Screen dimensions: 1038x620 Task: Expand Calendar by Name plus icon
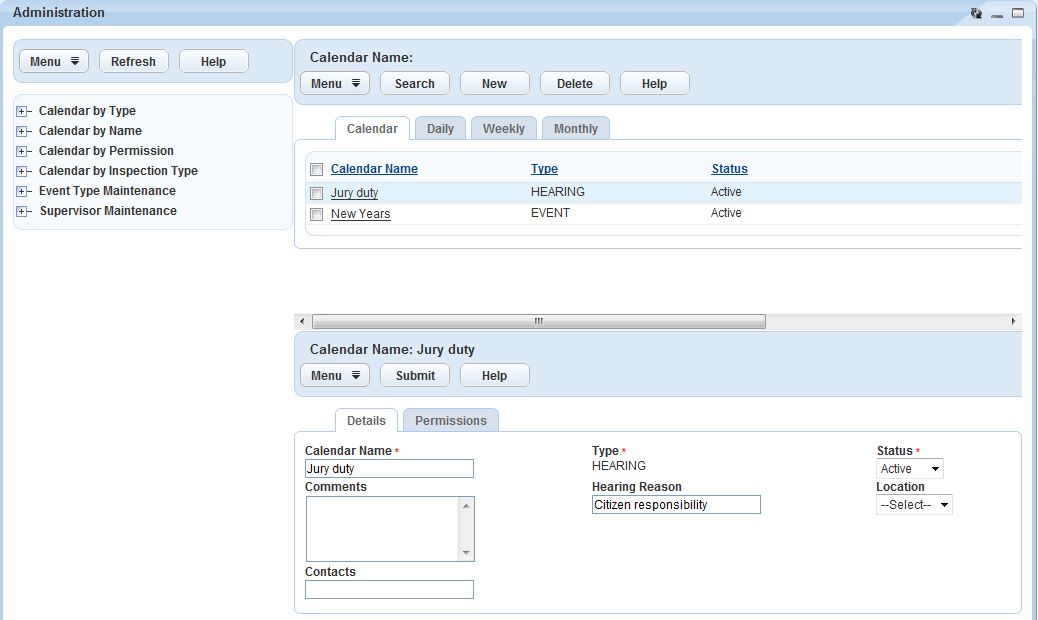[21, 131]
